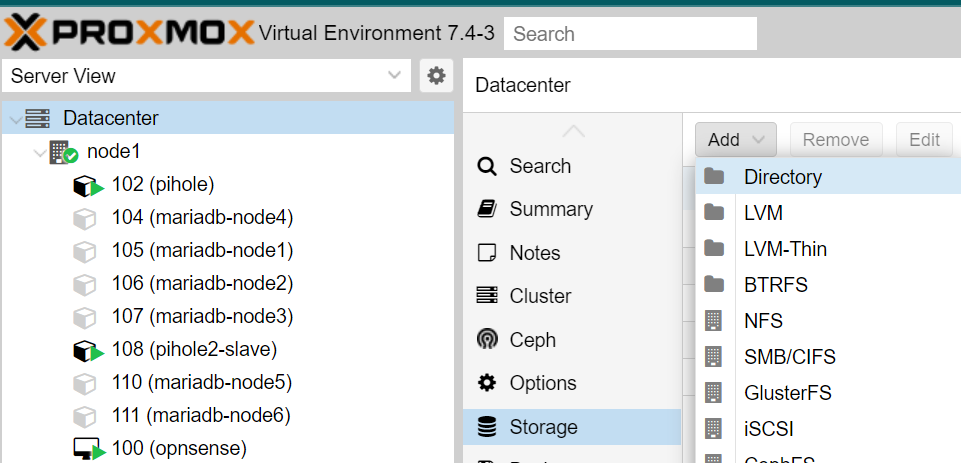The width and height of the screenshot is (961, 463).
Task: Choose Directory from the Add menu
Action: [829, 177]
